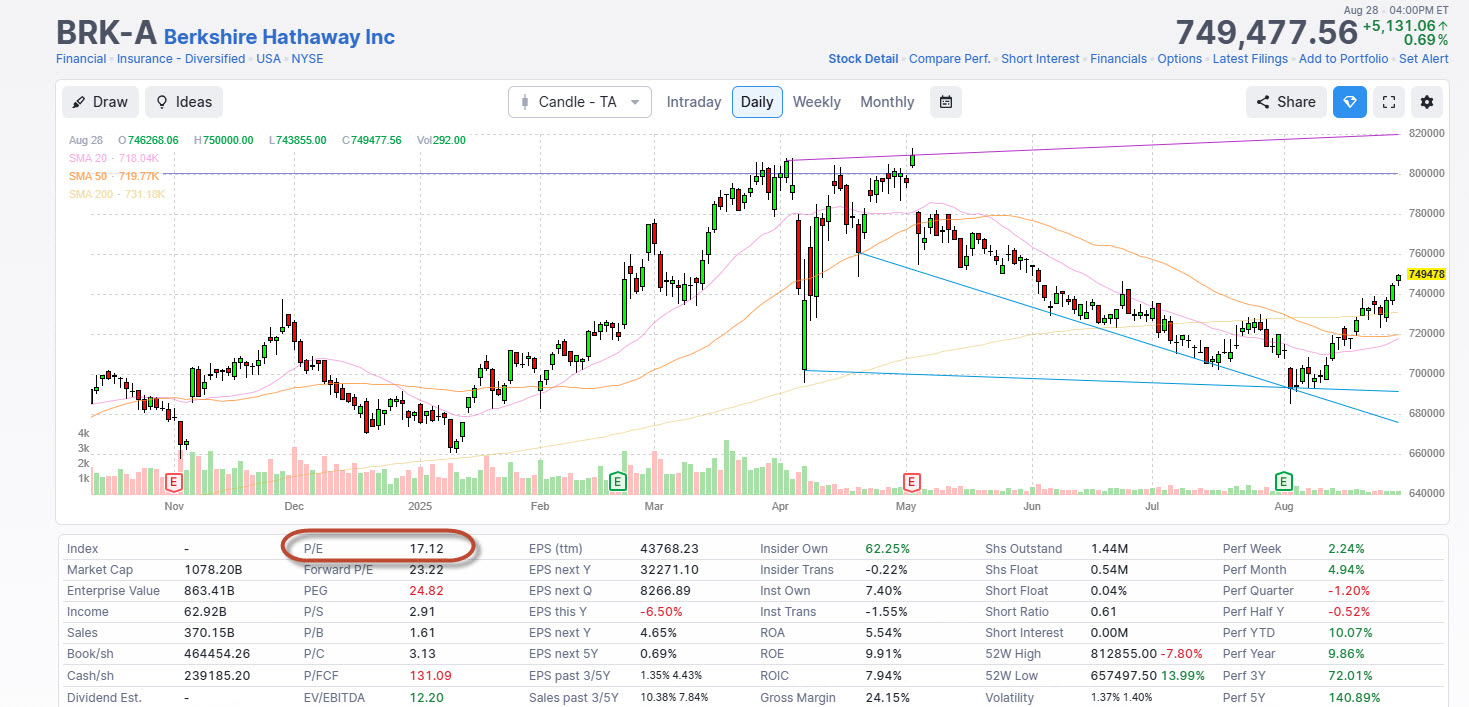Open chart settings gear
Viewport: 1469px width, 707px height.
(x=1427, y=102)
